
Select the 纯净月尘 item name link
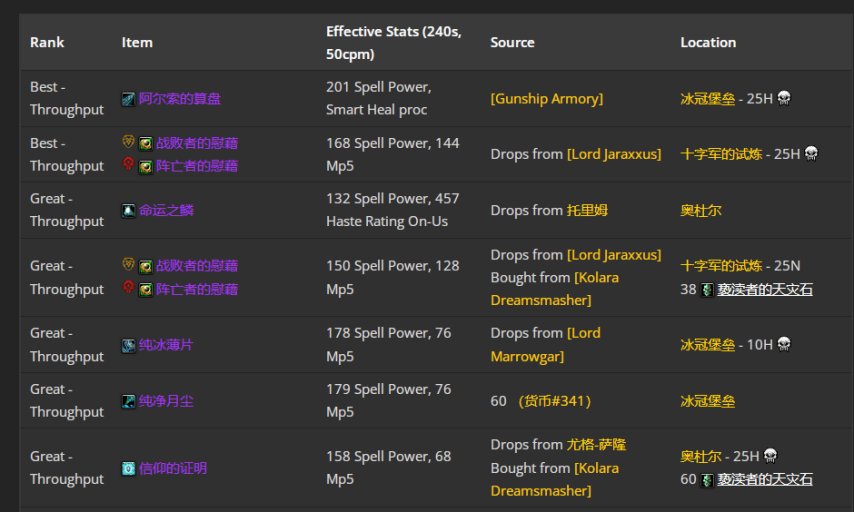click(166, 401)
